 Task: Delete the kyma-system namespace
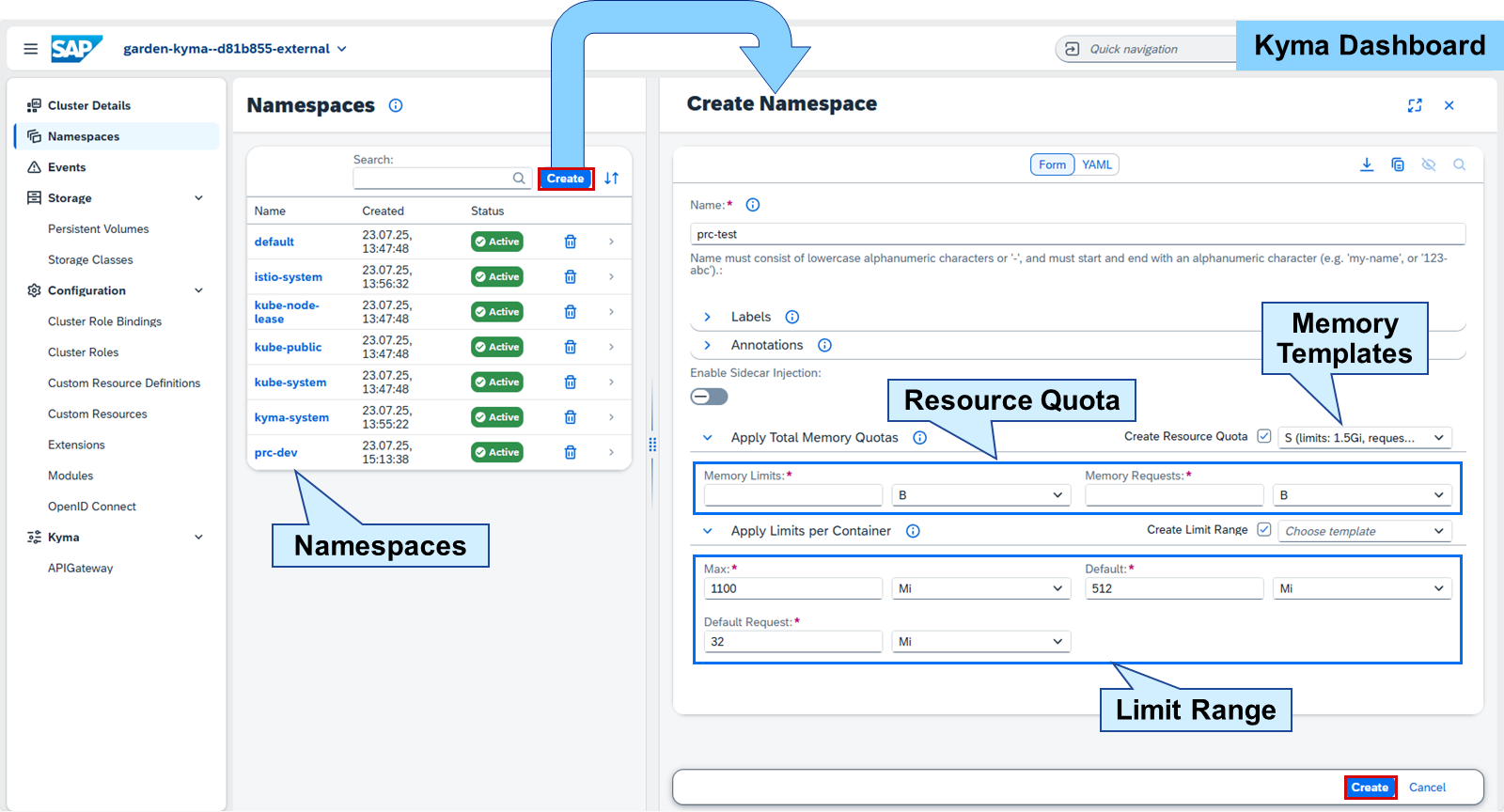pos(571,417)
